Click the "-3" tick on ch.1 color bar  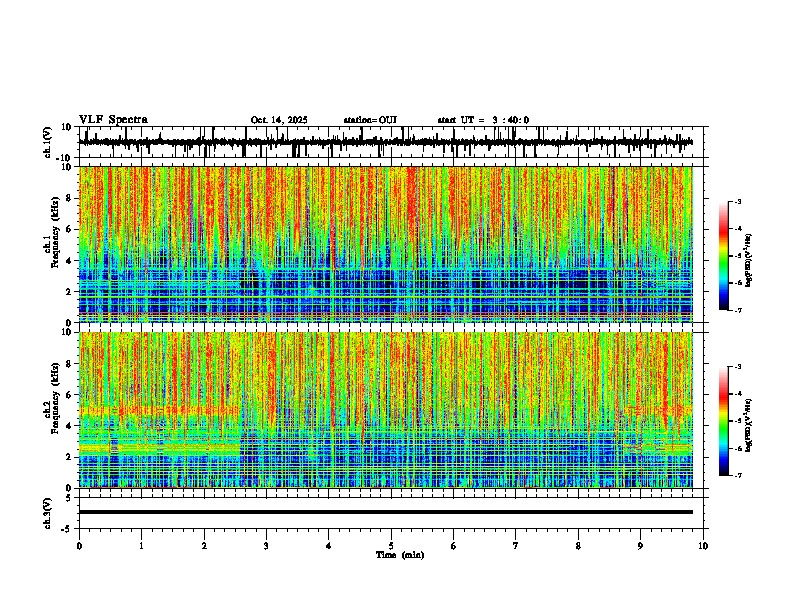pyautogui.click(x=738, y=201)
